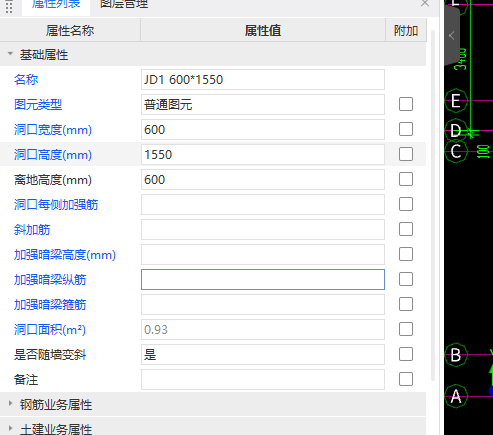The width and height of the screenshot is (493, 435).
Task: Click the properties list vertical scrollbar
Action: (x=433, y=205)
